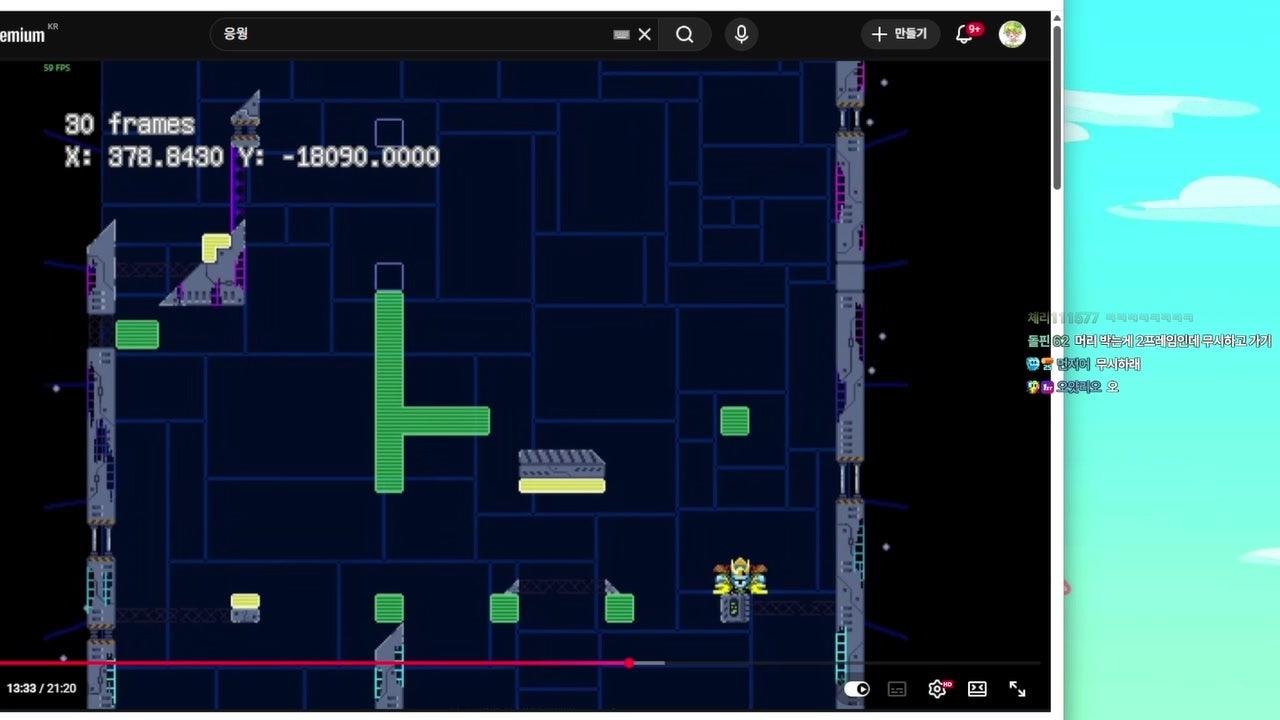
Task: Switch to theater mode view
Action: [977, 688]
